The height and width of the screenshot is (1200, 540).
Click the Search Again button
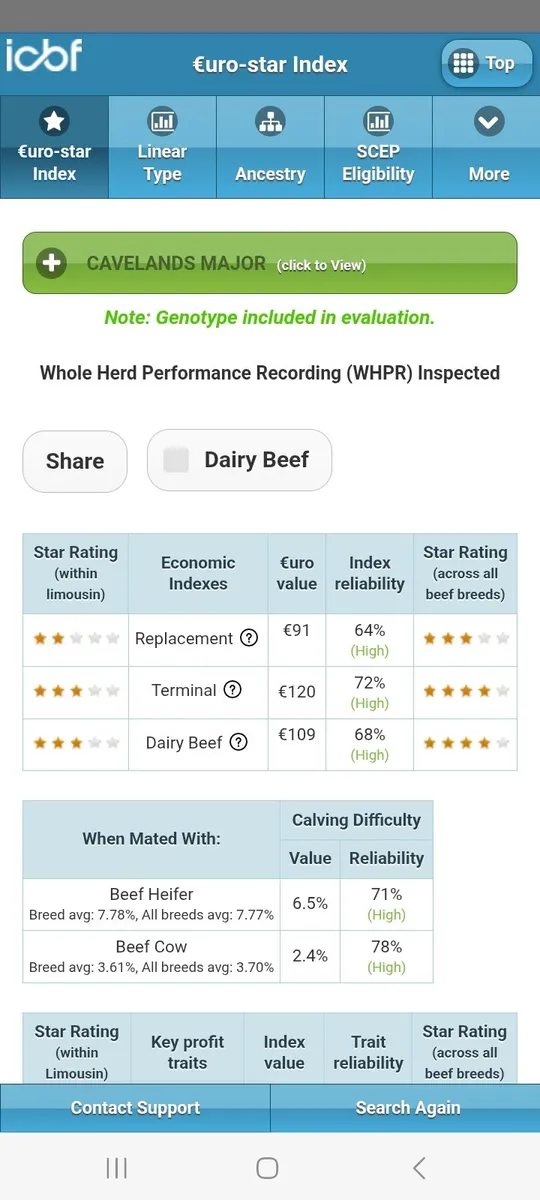point(408,1108)
